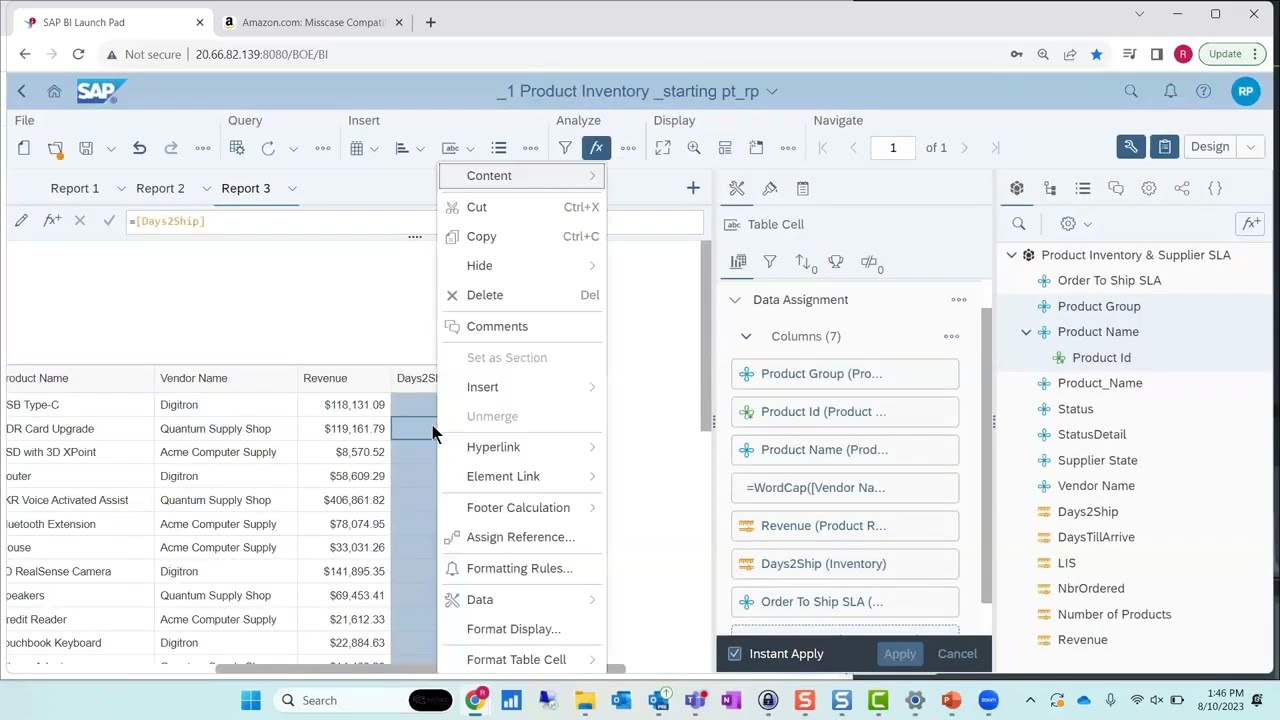Viewport: 1280px width, 720px height.
Task: Open the document structure tree icon
Action: 1050,188
